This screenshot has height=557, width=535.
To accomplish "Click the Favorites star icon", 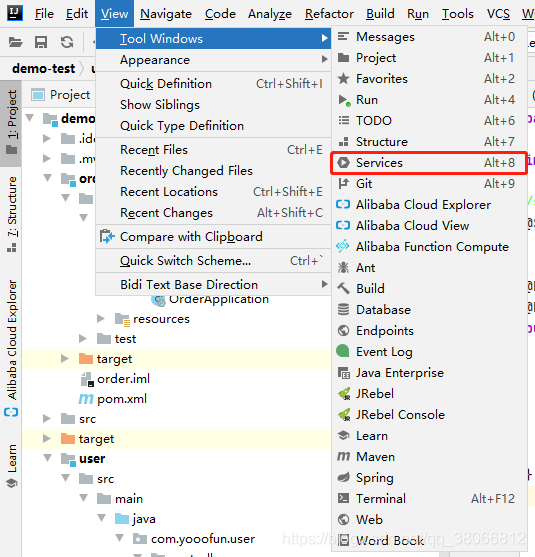I will [x=343, y=79].
